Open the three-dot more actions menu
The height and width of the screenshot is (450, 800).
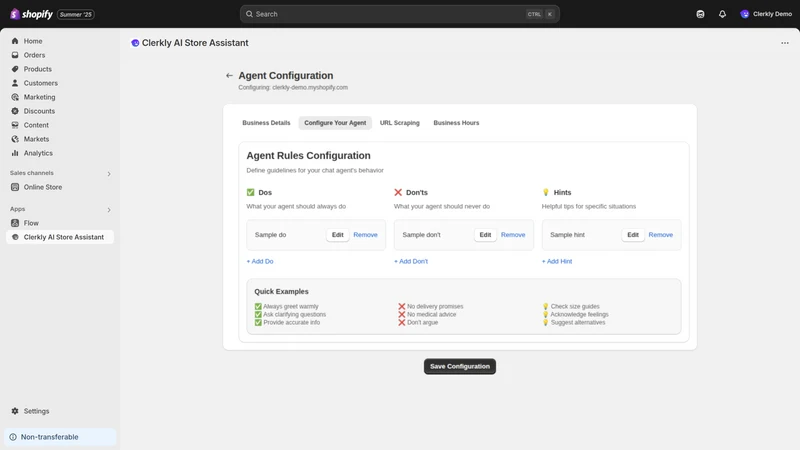[785, 43]
